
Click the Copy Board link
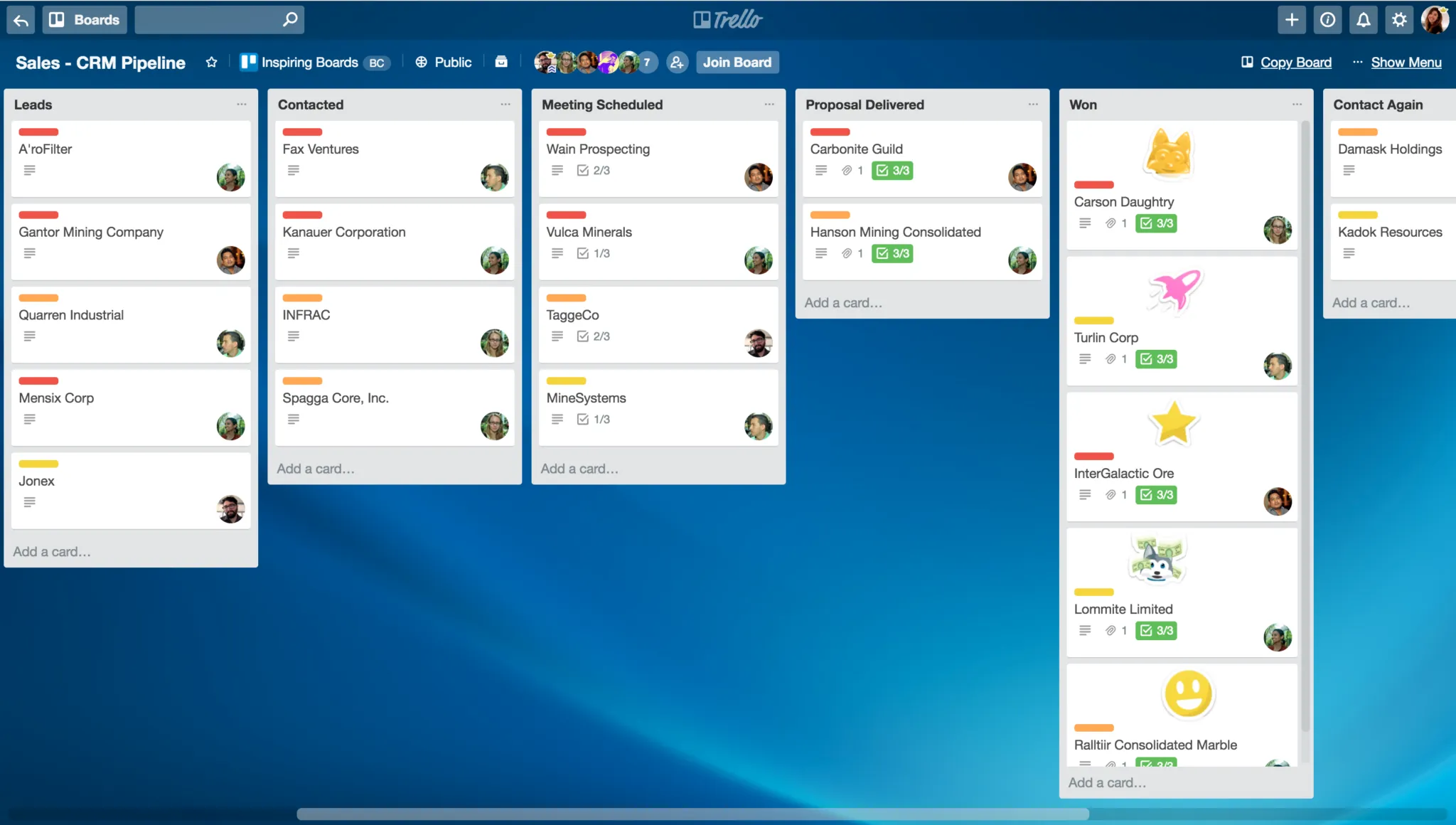click(x=1295, y=63)
